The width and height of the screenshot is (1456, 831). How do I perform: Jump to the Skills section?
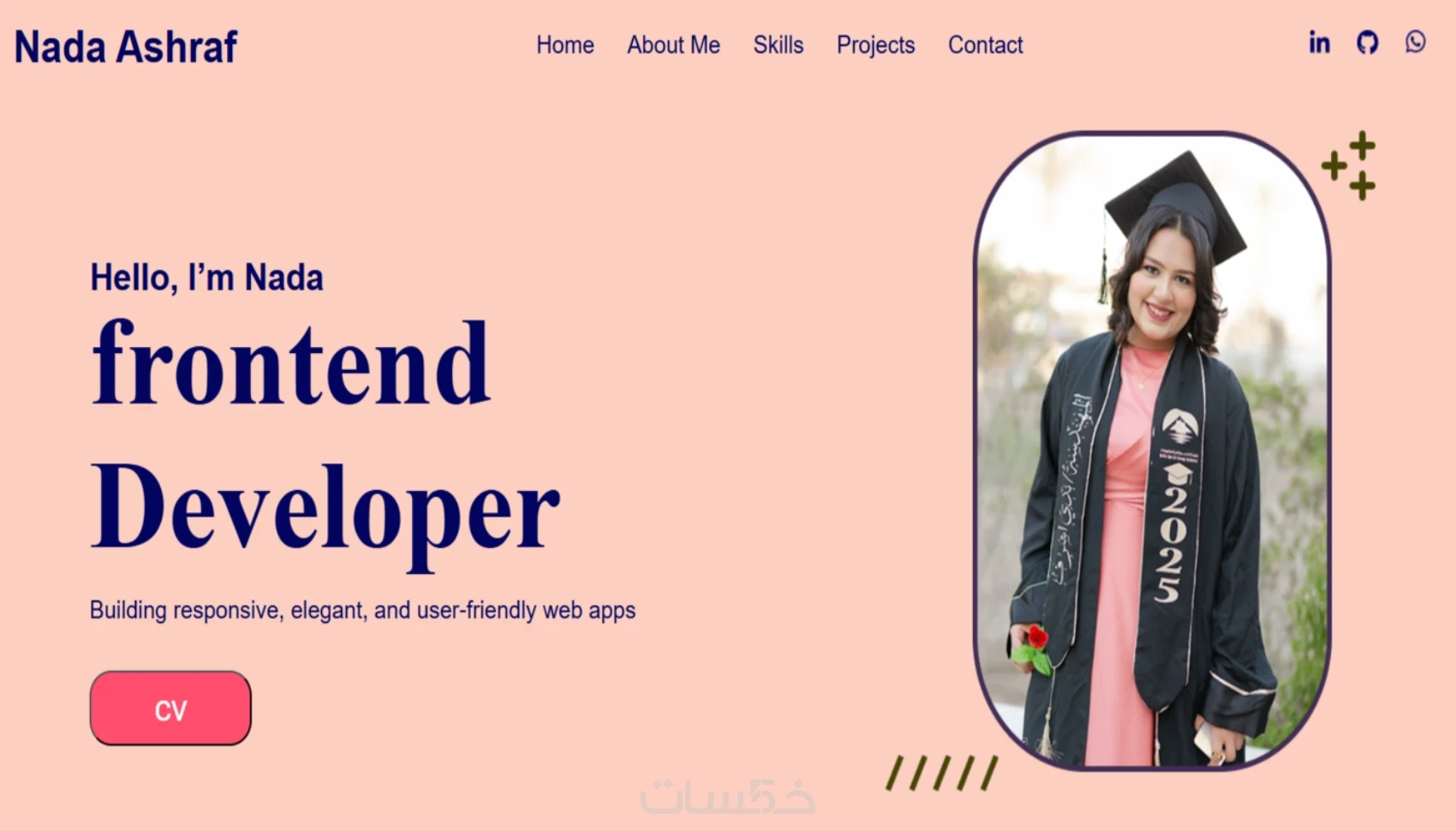(778, 45)
